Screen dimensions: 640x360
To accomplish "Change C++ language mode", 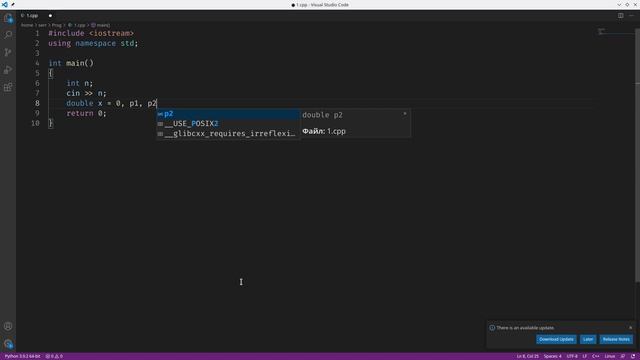I will pos(596,356).
